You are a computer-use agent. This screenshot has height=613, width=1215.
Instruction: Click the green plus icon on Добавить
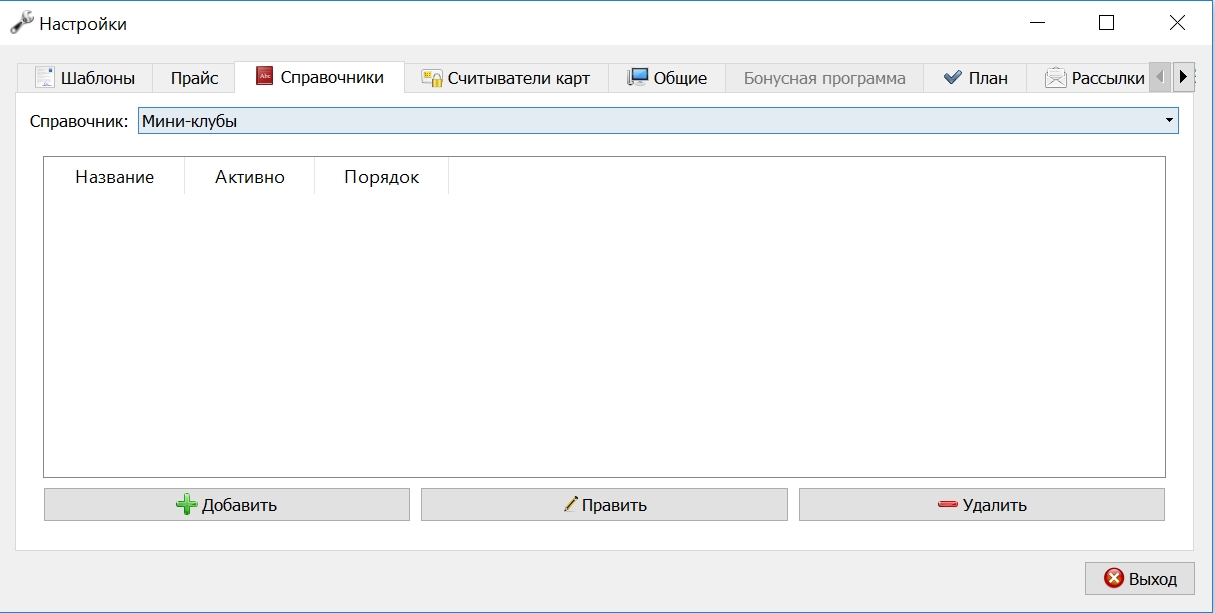pyautogui.click(x=187, y=505)
